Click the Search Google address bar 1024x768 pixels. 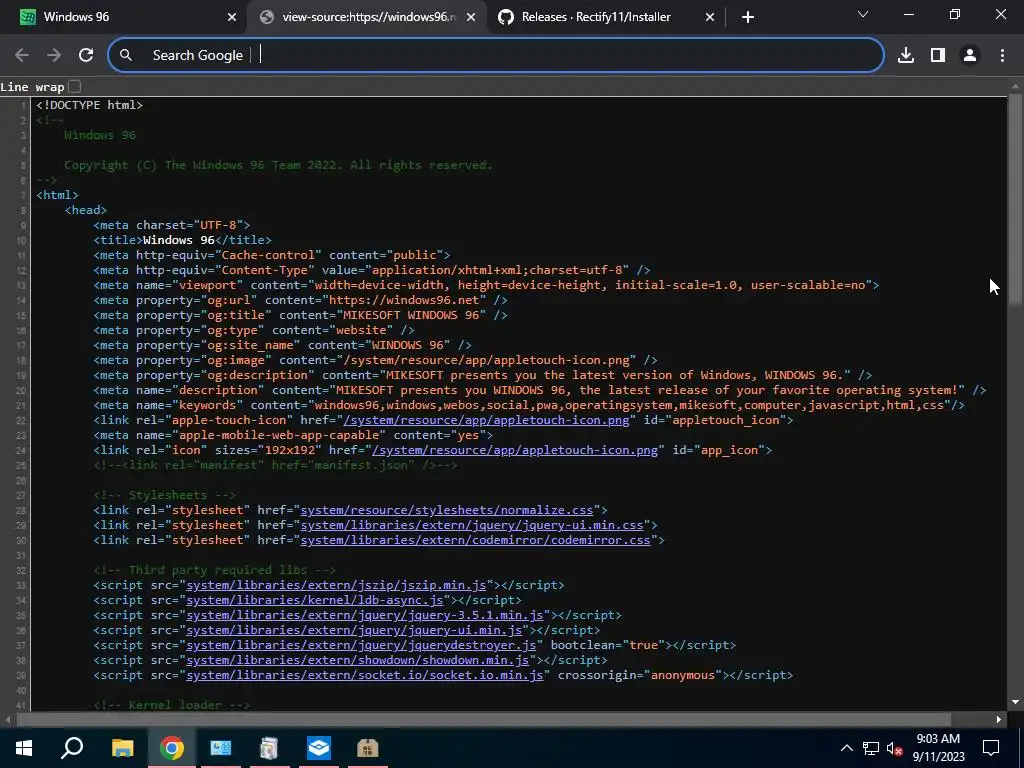(x=496, y=56)
